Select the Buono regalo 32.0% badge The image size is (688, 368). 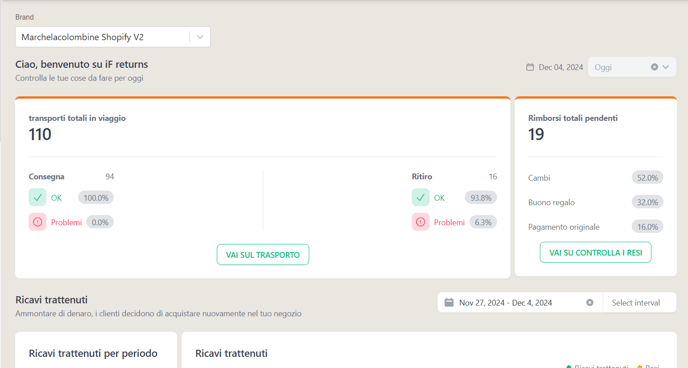[x=648, y=202]
